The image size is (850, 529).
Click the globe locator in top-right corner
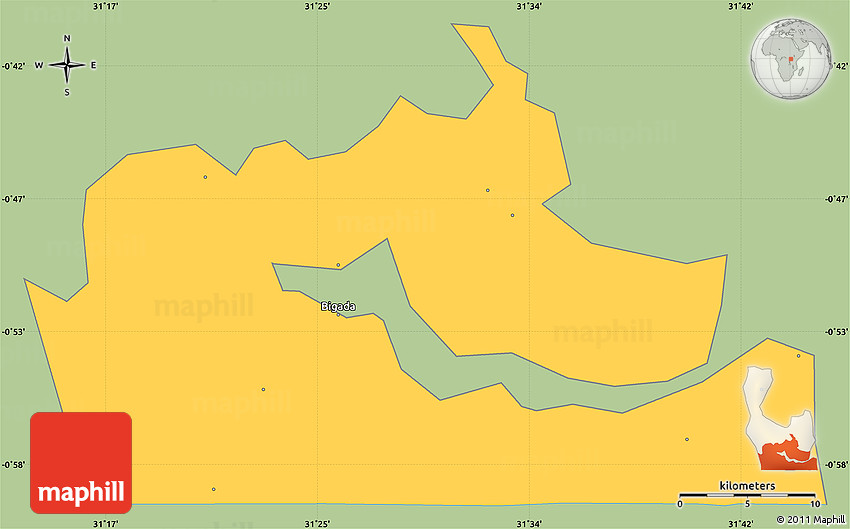pos(792,61)
